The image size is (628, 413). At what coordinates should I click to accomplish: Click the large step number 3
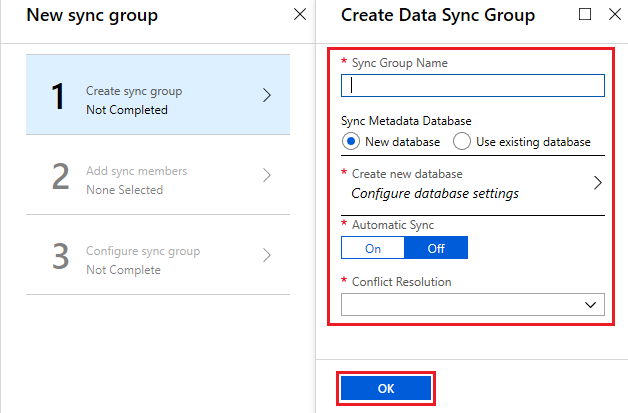click(61, 256)
